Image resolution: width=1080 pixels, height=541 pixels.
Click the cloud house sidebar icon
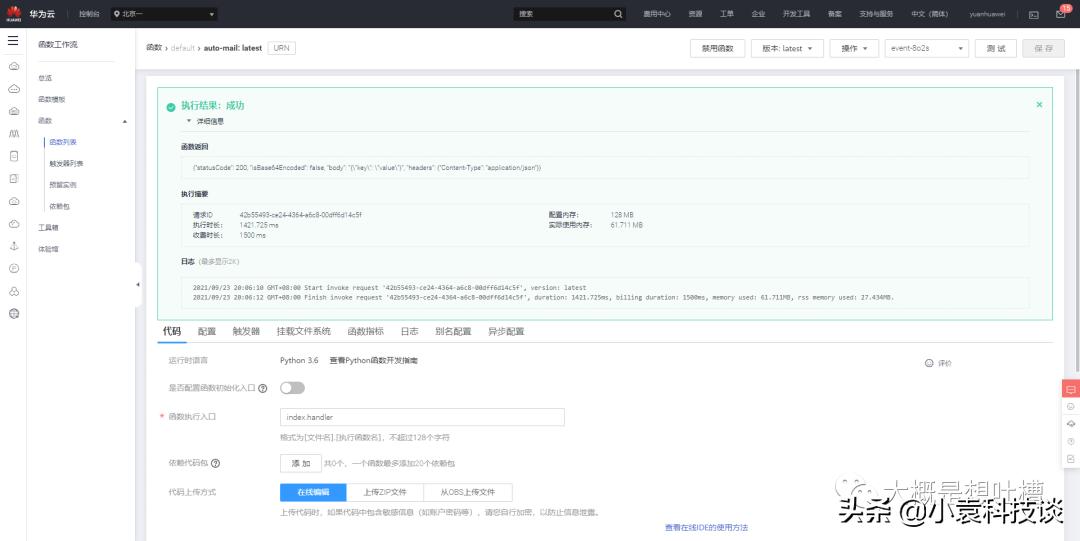[14, 111]
